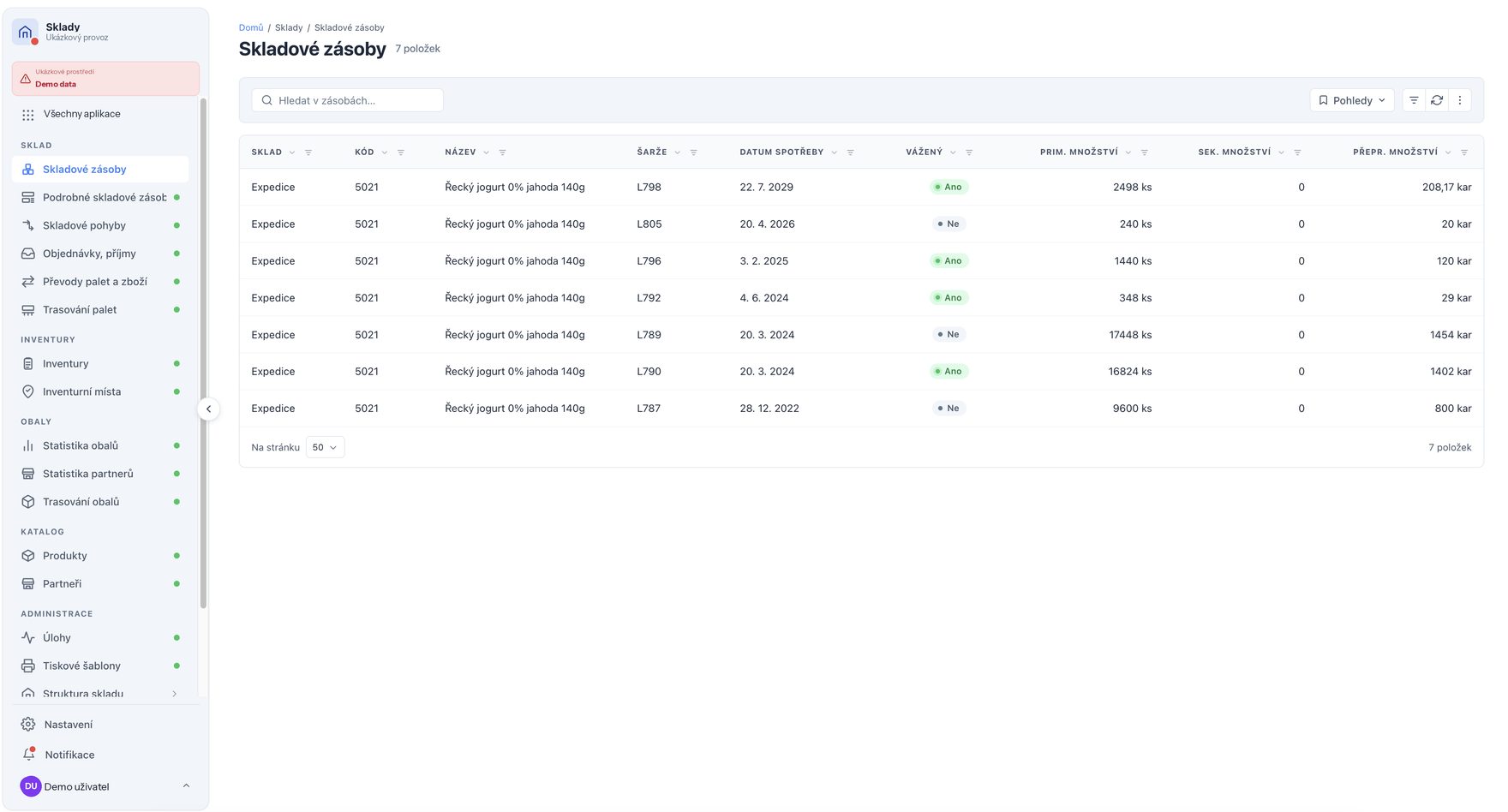Click the refresh icon in the toolbar
This screenshot has width=1508, height=812.
click(1437, 100)
